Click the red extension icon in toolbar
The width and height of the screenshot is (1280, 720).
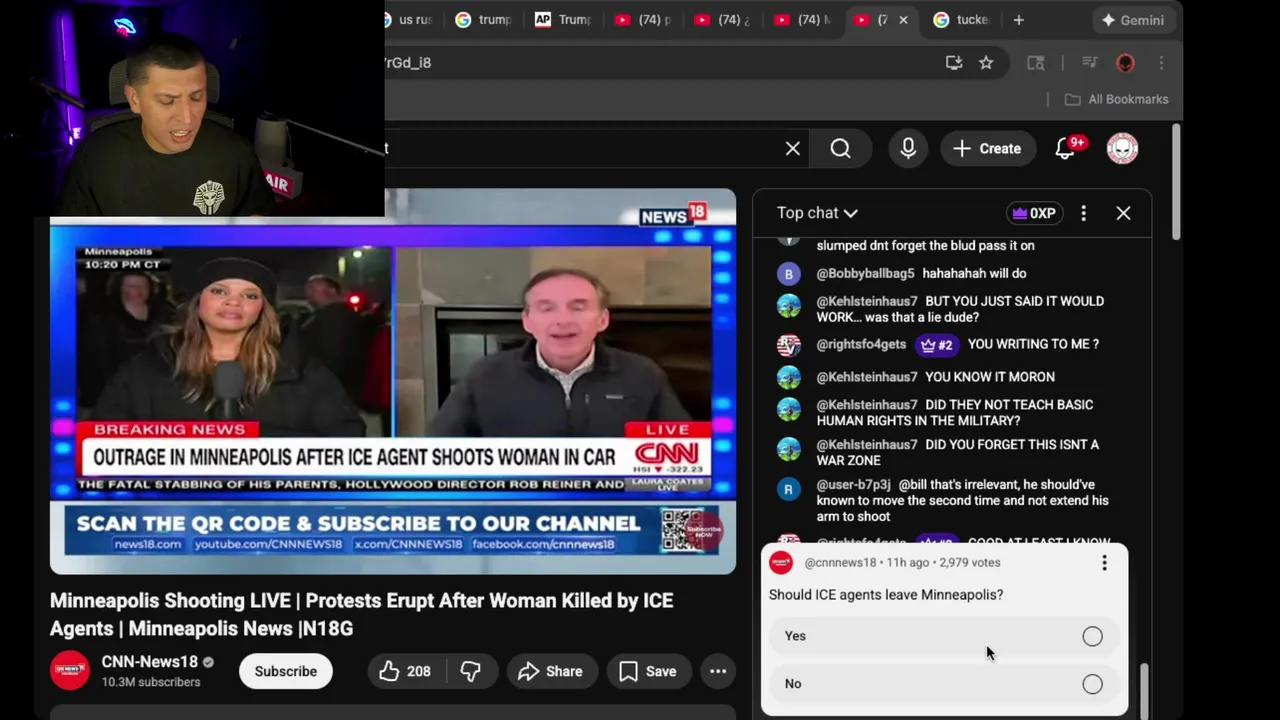(x=1125, y=63)
